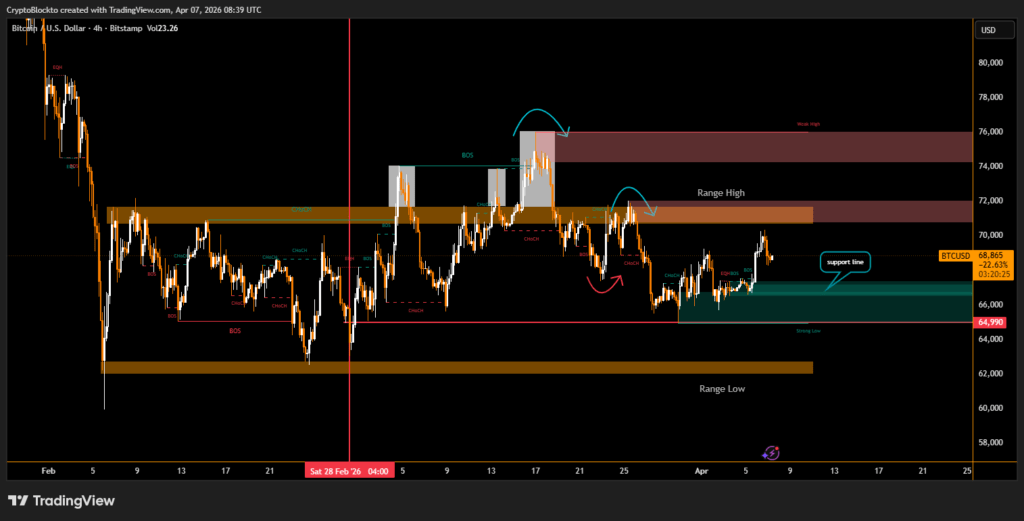Viewport: 1024px width, 521px height.
Task: Click the red 64,990 price label
Action: click(x=988, y=322)
